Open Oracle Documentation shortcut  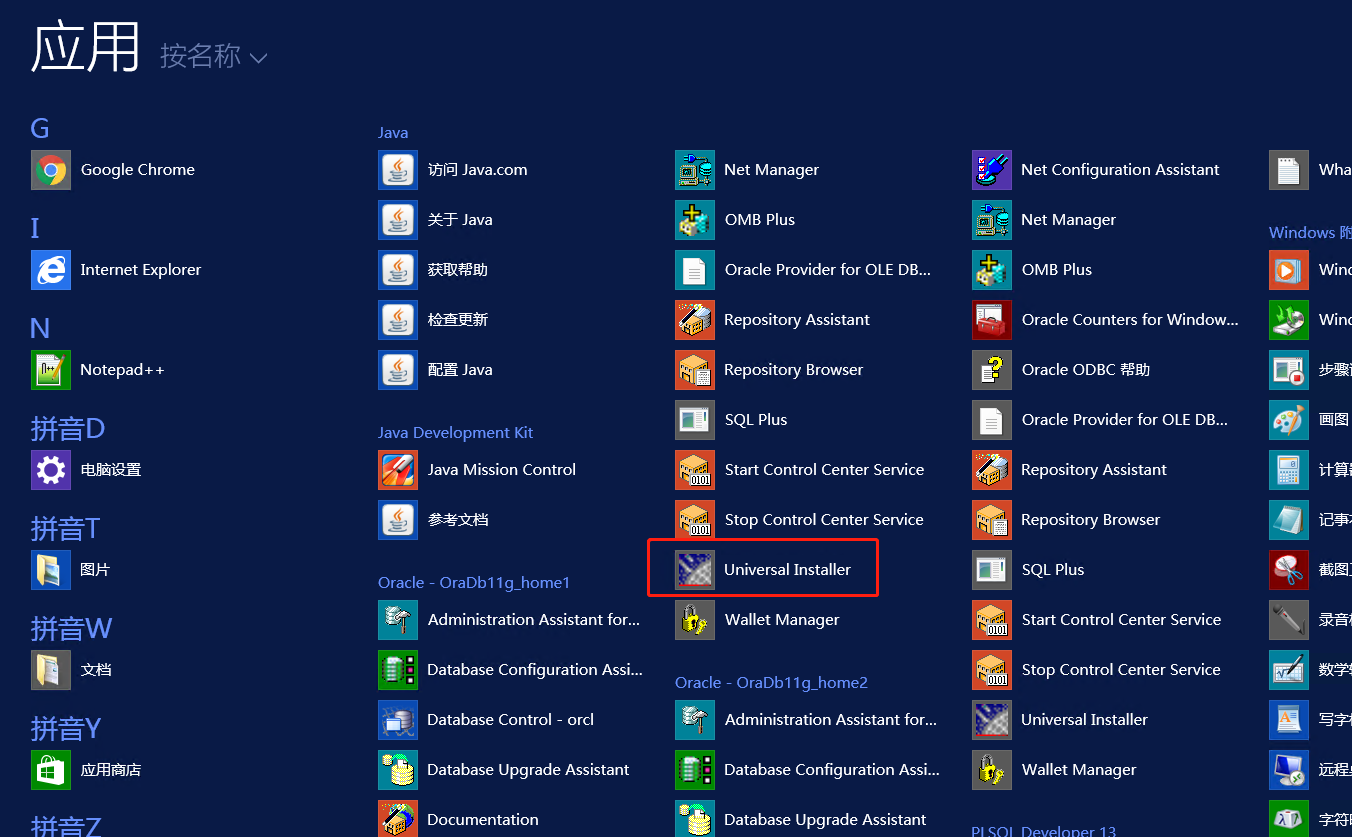point(458,819)
